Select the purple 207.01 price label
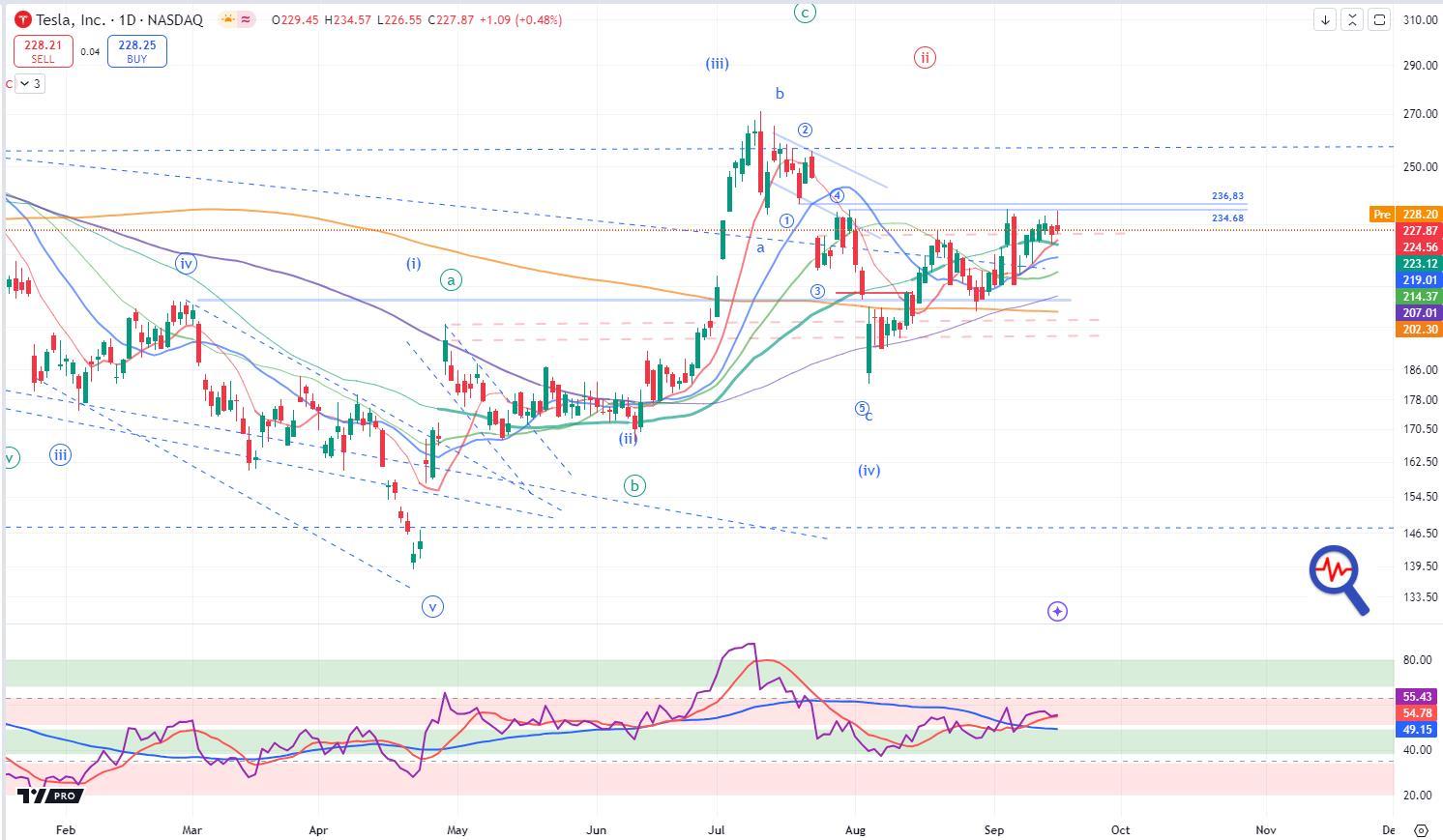Screen dimensions: 1443x840 (x=1420, y=313)
